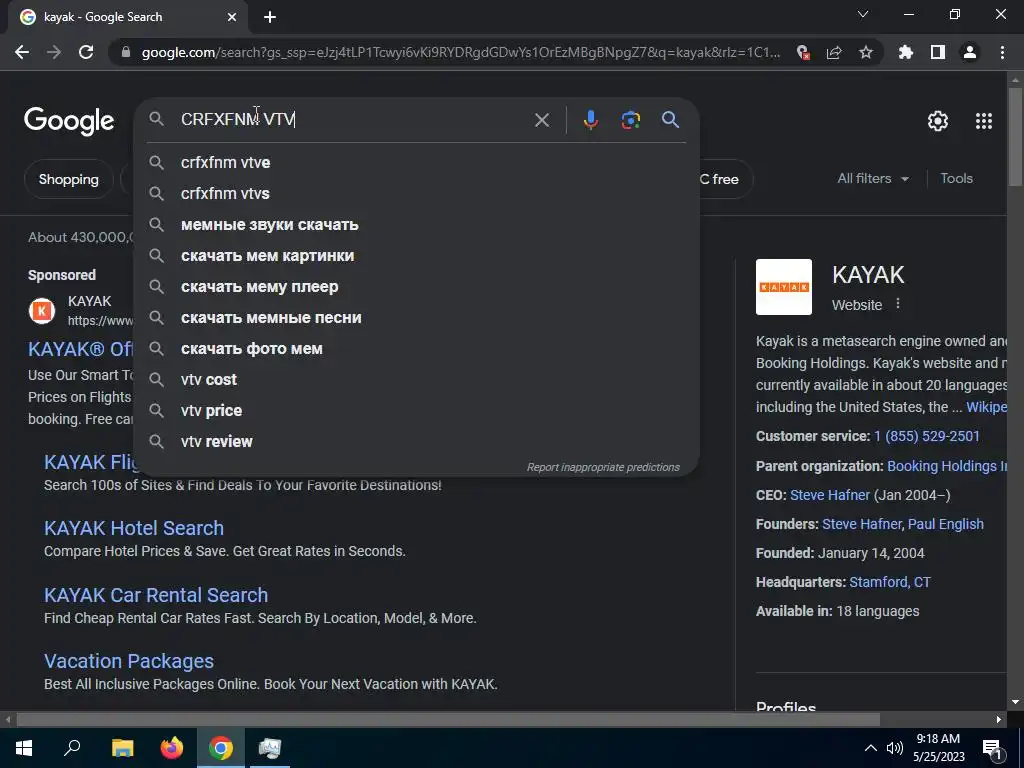The height and width of the screenshot is (768, 1024).
Task: Open File Explorer from the taskbar
Action: coord(122,748)
